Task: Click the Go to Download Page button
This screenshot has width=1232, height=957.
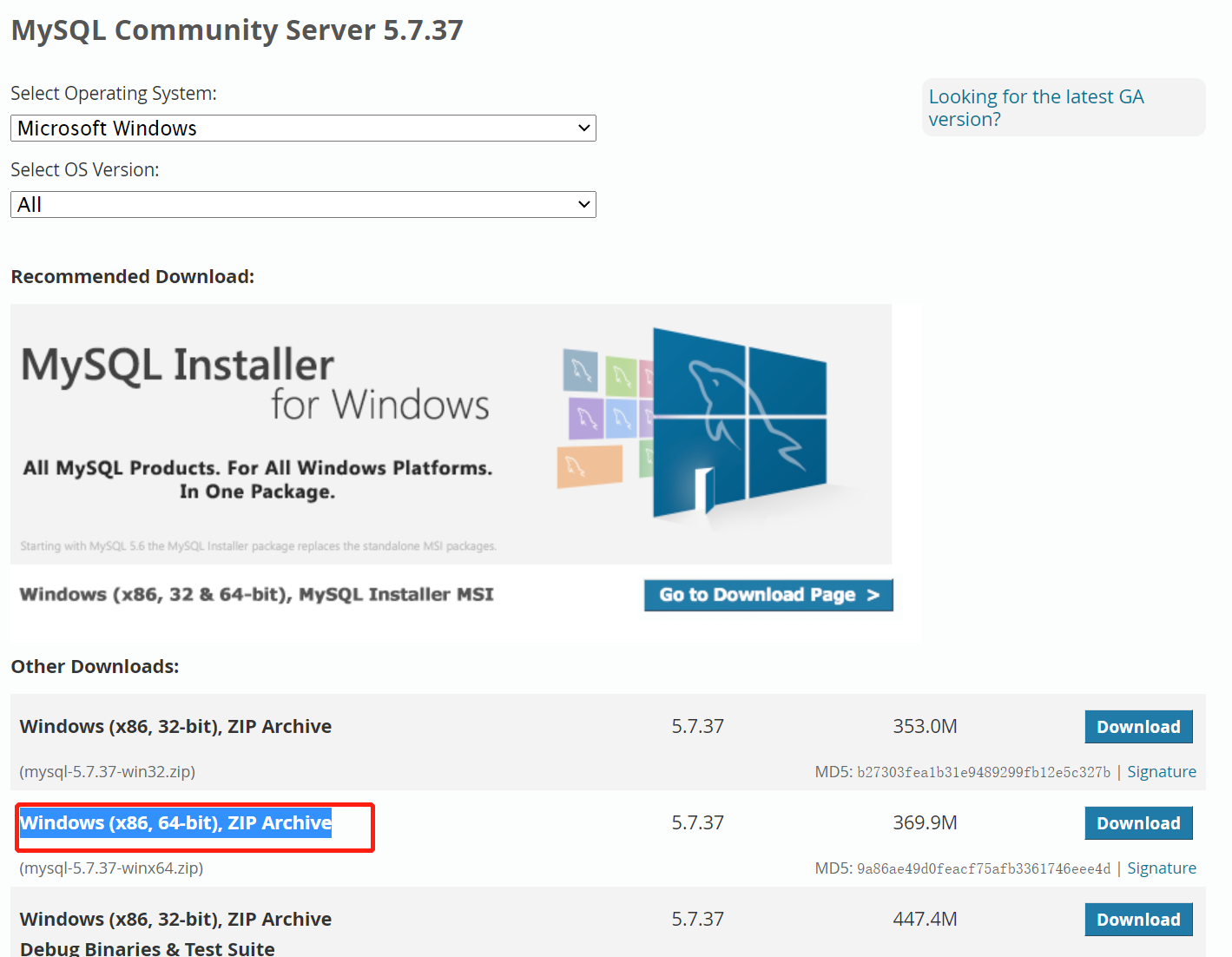Action: click(x=768, y=595)
